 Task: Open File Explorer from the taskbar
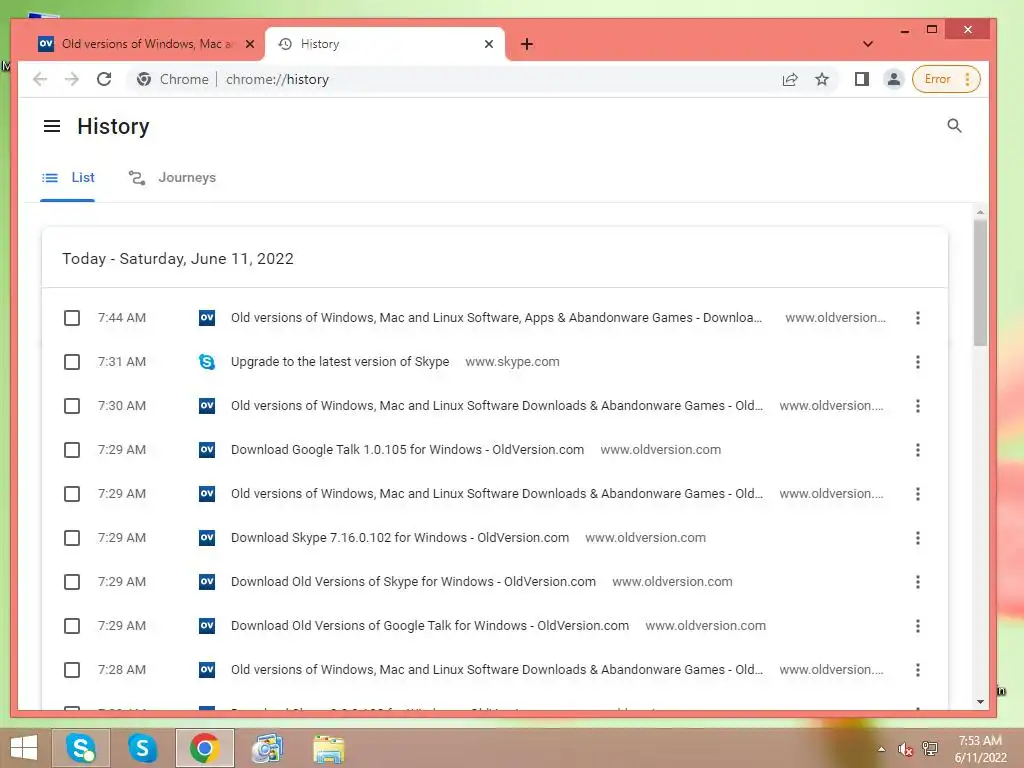[x=328, y=748]
